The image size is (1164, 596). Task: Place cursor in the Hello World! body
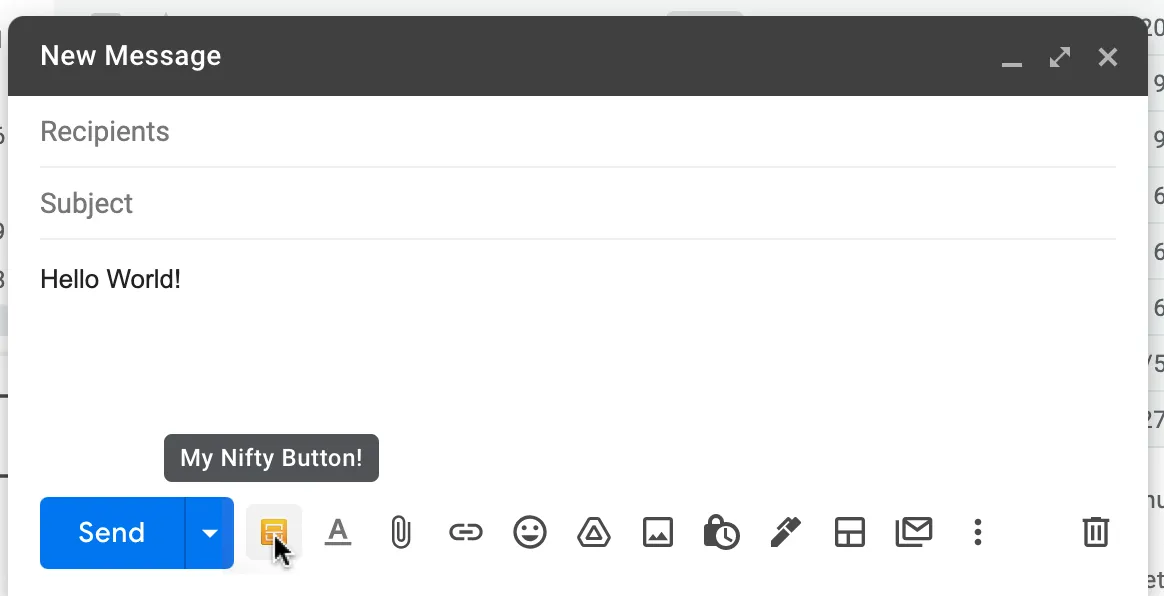(111, 279)
